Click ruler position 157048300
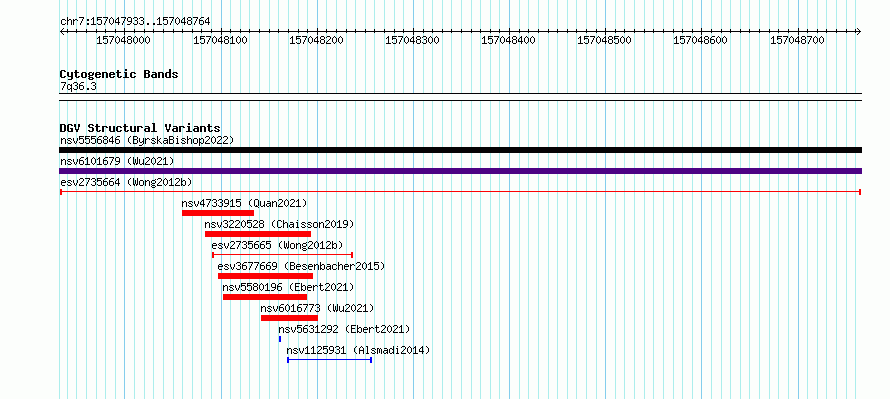Viewport: 890px width, 399px height. (x=412, y=40)
